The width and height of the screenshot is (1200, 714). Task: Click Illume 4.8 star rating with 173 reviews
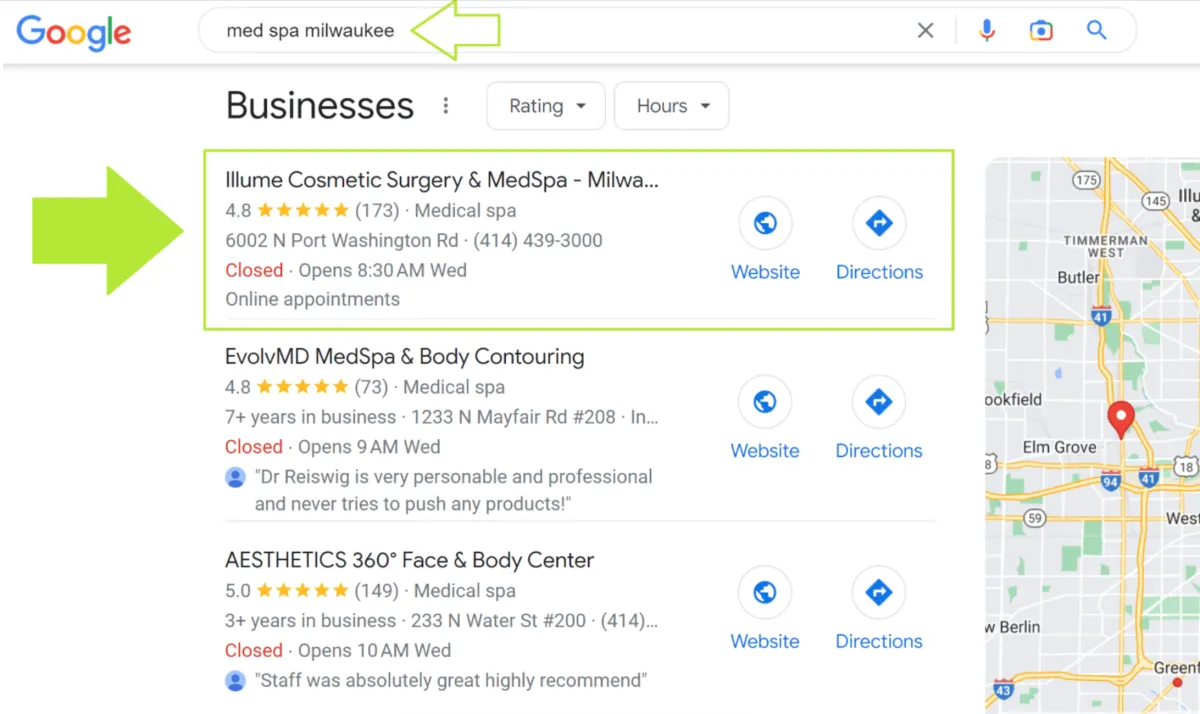pos(312,211)
